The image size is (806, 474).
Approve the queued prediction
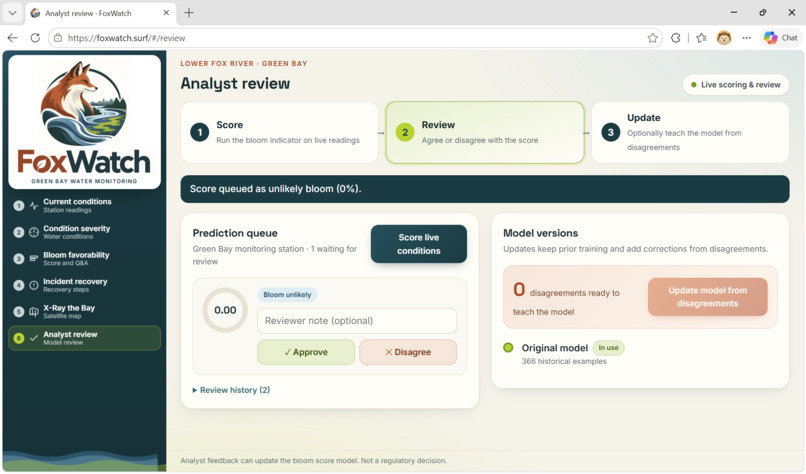[306, 352]
